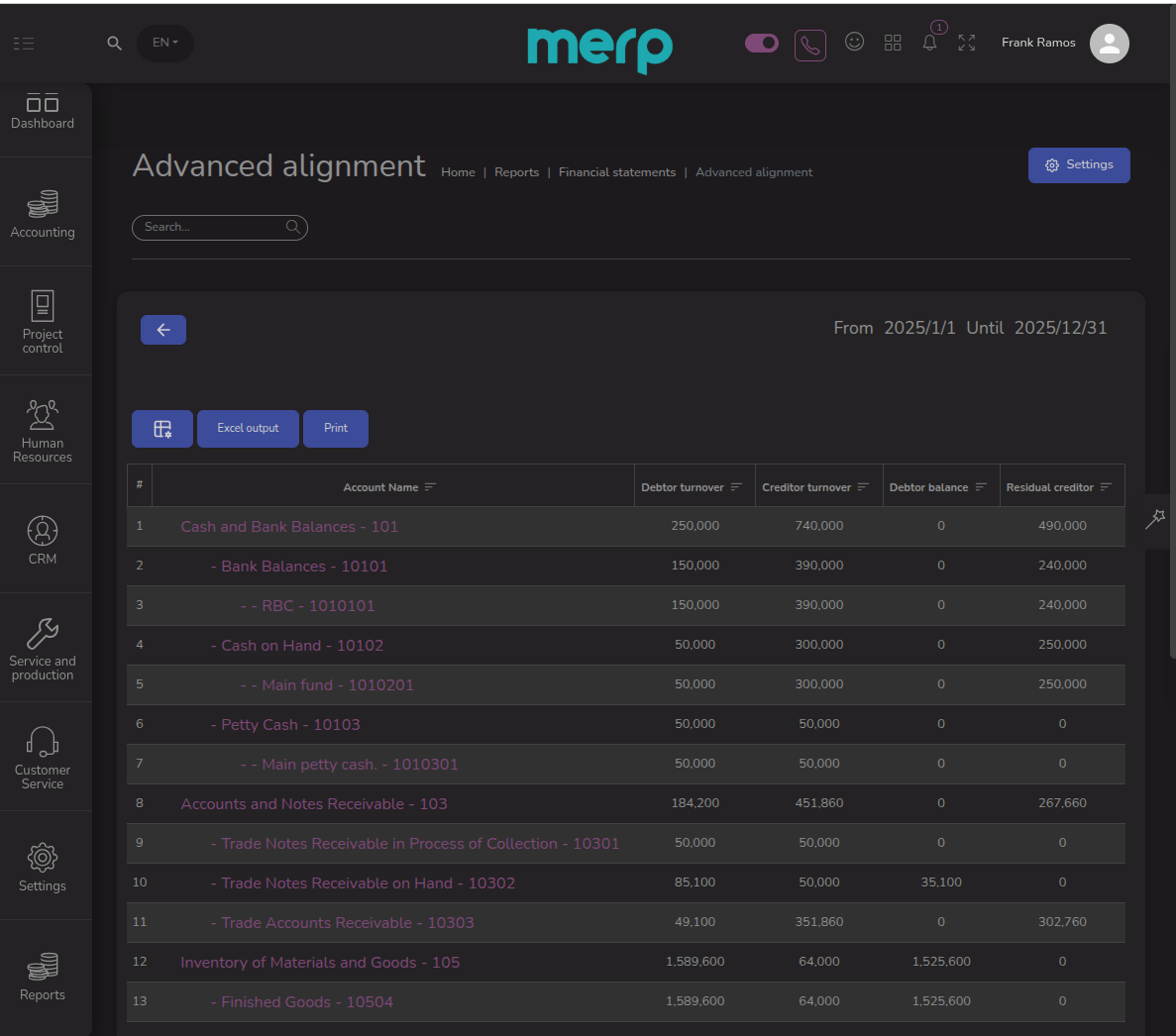The height and width of the screenshot is (1036, 1176).
Task: Open the notifications bell
Action: point(929,43)
